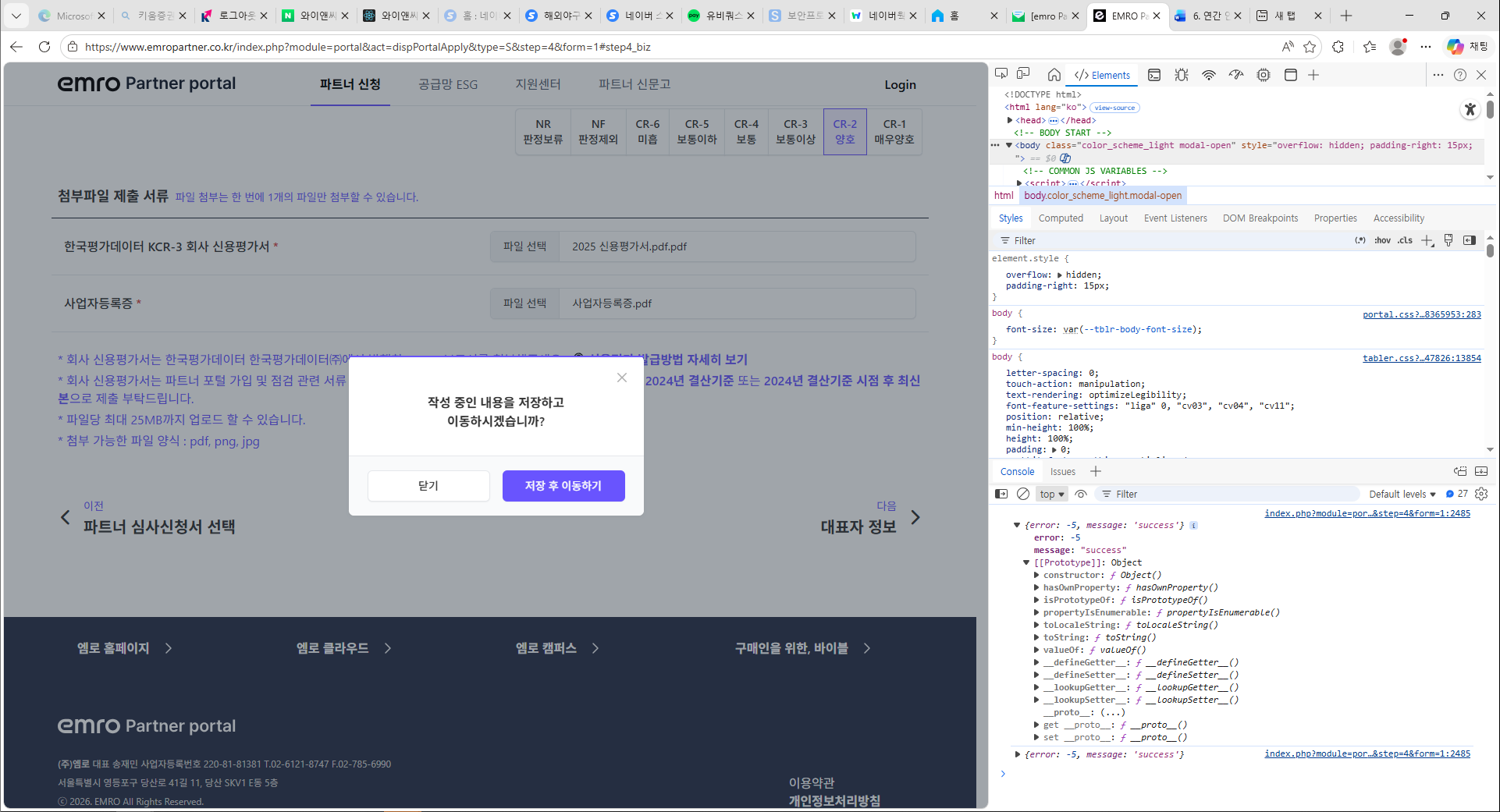Toggle the :hov element state option

[1382, 240]
